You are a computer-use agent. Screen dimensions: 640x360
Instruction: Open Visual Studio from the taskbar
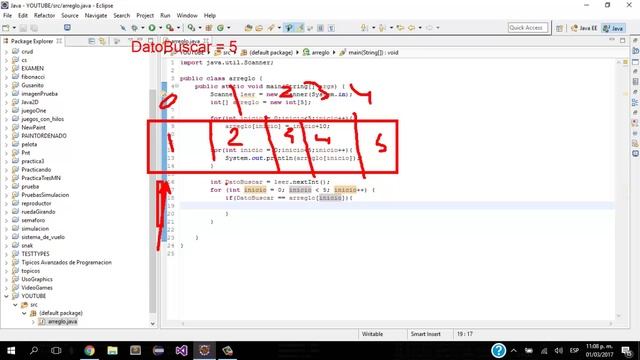(x=182, y=351)
